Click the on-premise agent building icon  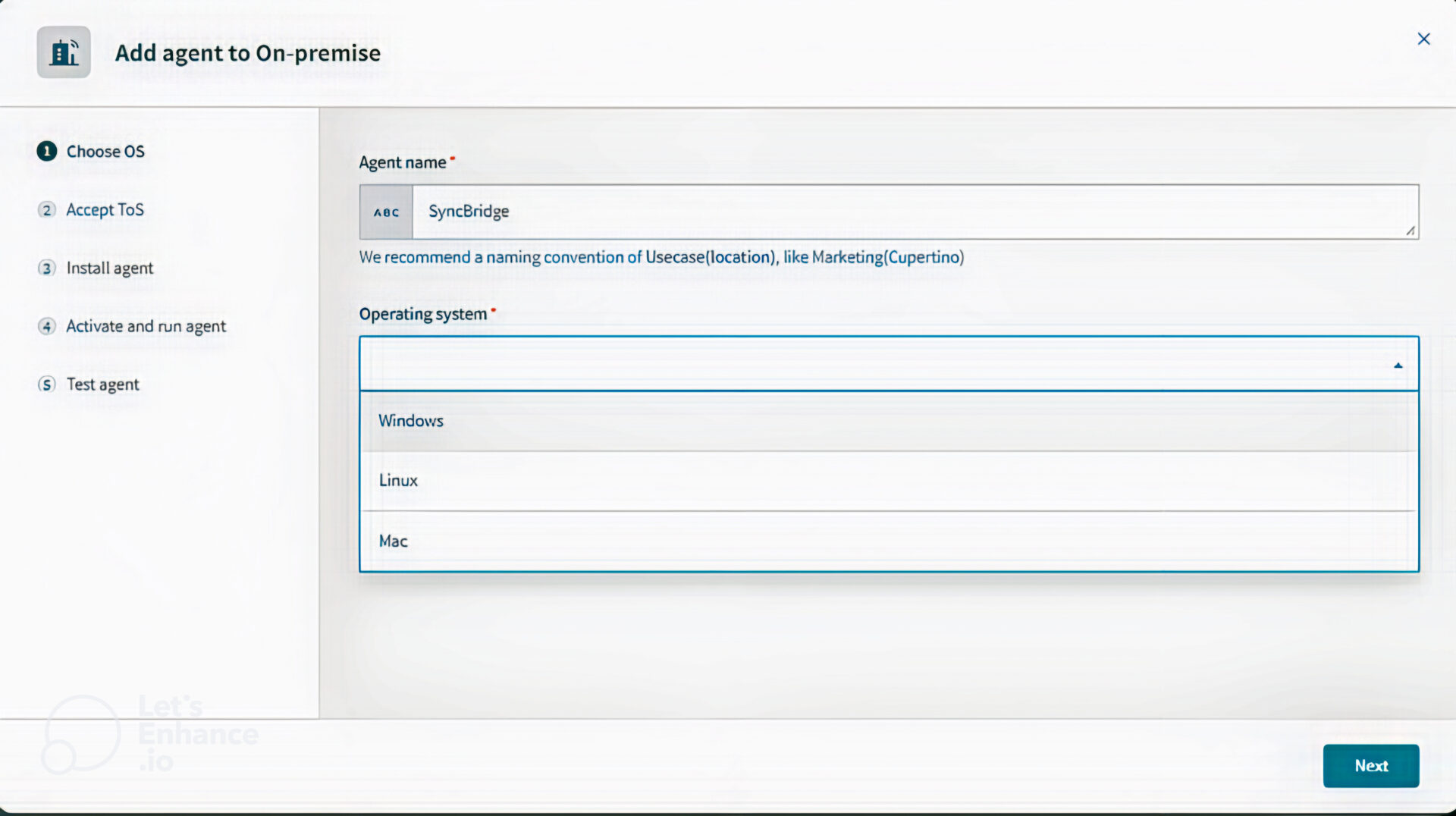pos(63,52)
